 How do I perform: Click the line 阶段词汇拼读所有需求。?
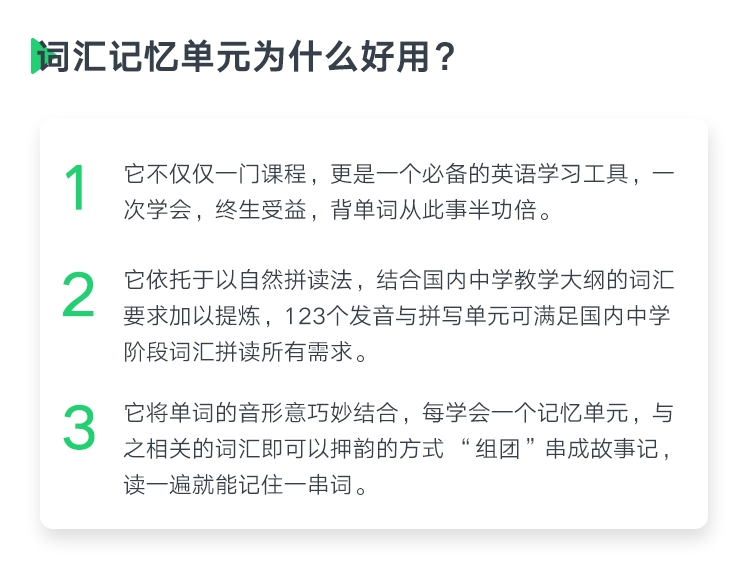tap(246, 352)
